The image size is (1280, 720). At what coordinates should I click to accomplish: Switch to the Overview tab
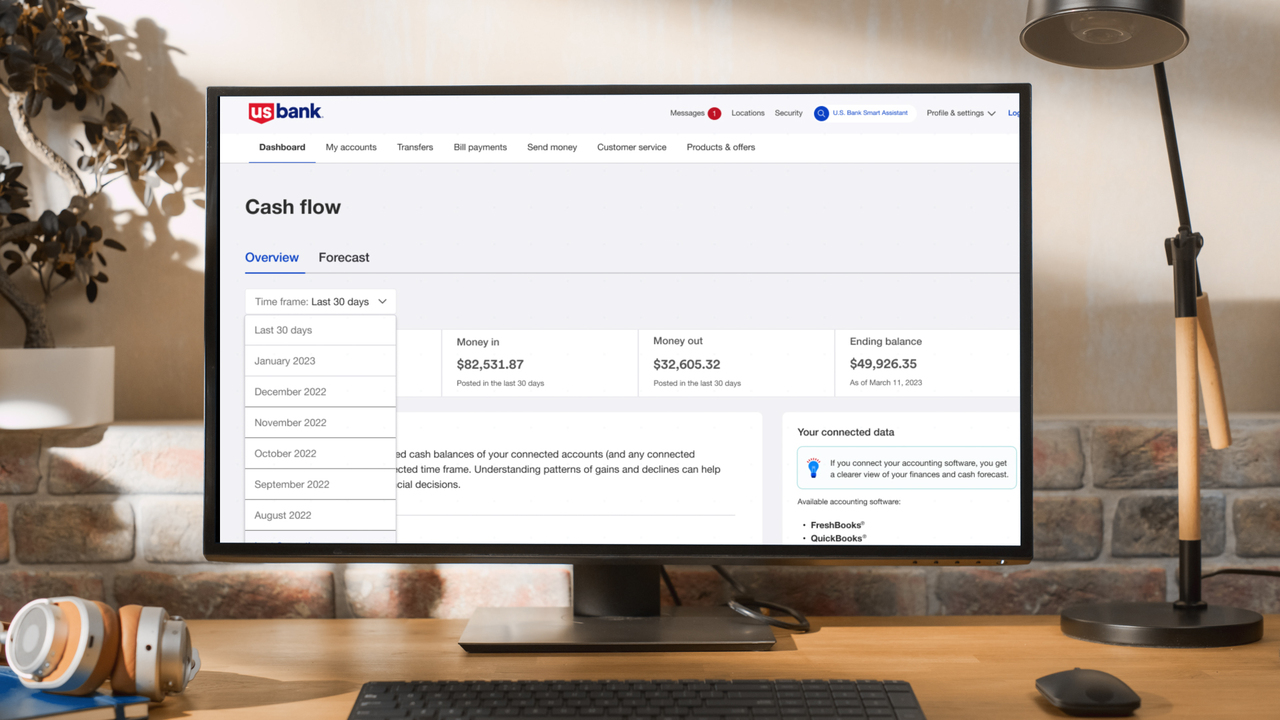pos(272,257)
